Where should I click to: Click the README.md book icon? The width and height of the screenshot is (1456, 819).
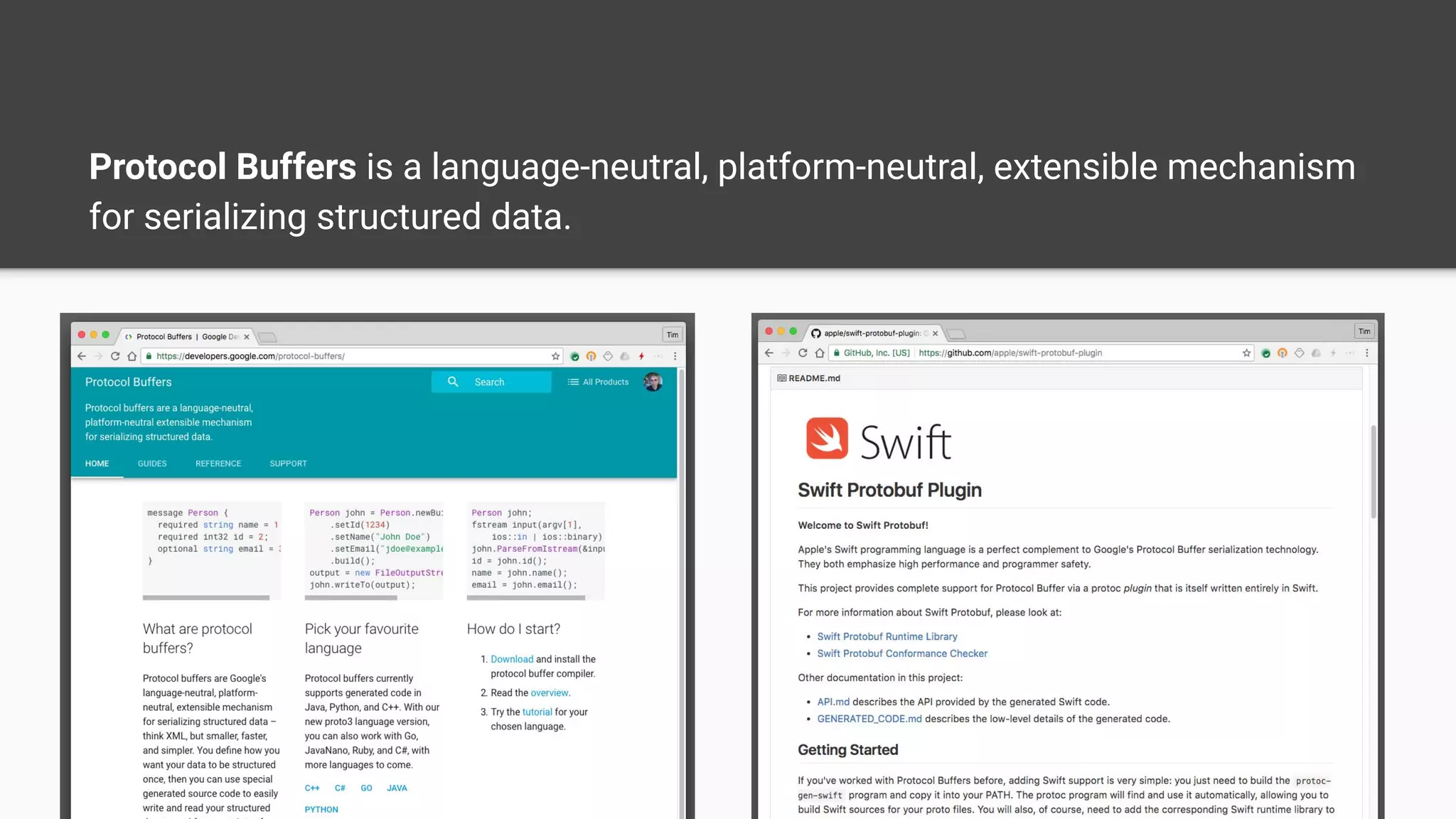(x=781, y=378)
